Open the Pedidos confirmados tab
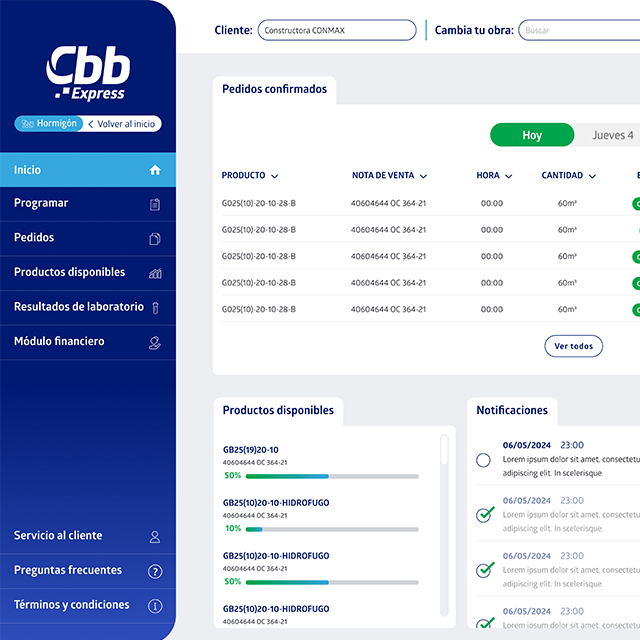This screenshot has height=640, width=640. coord(275,89)
